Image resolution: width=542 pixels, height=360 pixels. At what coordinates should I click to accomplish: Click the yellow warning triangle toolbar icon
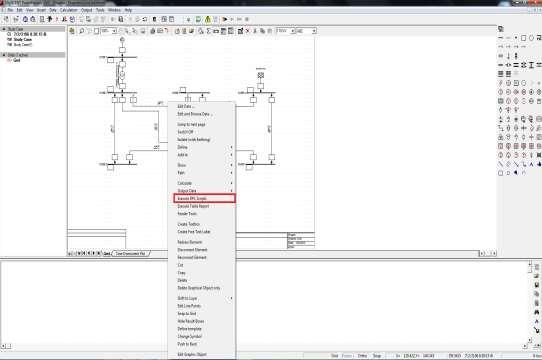(208, 19)
